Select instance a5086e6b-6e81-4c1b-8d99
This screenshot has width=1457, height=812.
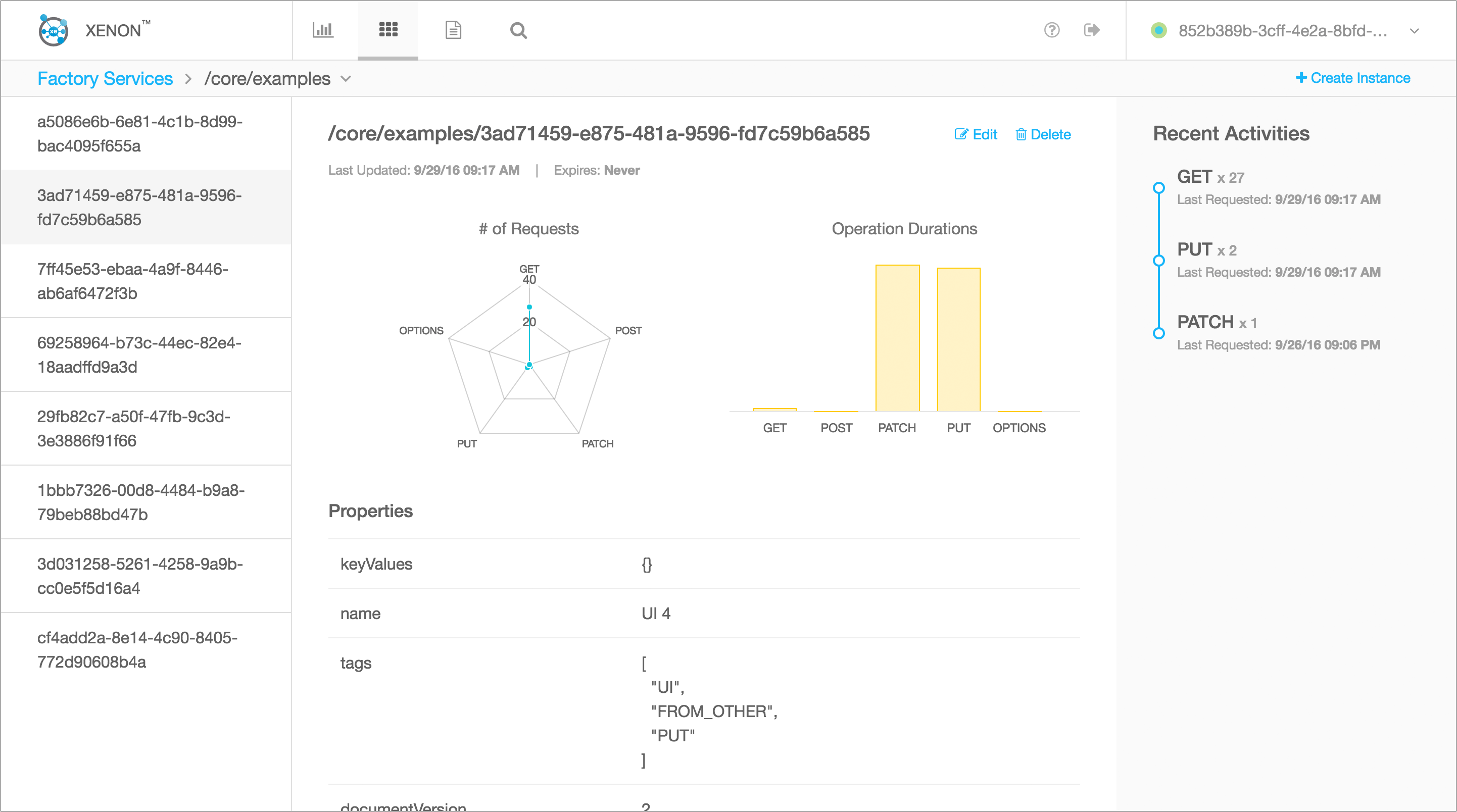(x=146, y=133)
